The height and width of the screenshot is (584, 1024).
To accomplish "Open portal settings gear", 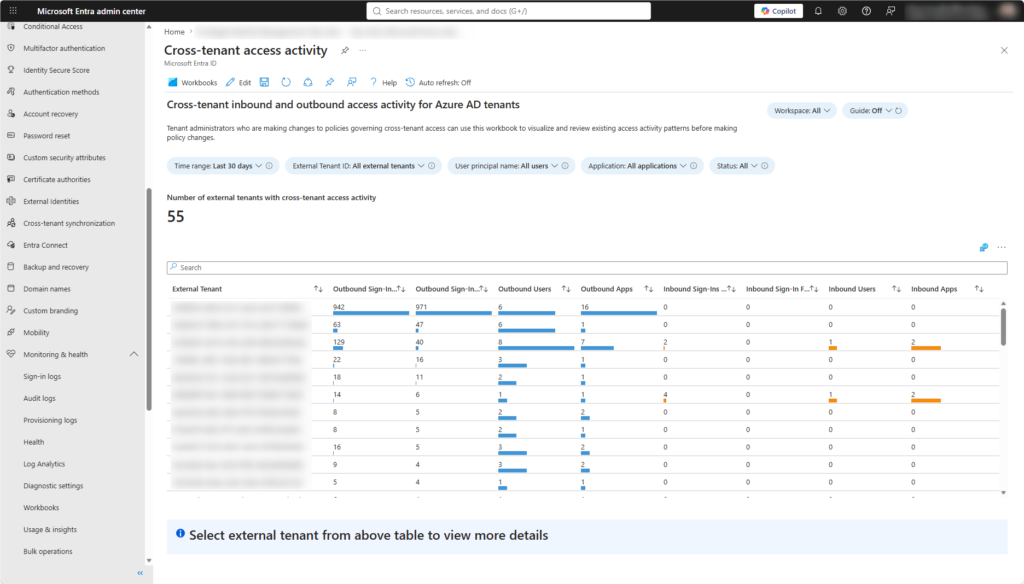I will [x=842, y=11].
